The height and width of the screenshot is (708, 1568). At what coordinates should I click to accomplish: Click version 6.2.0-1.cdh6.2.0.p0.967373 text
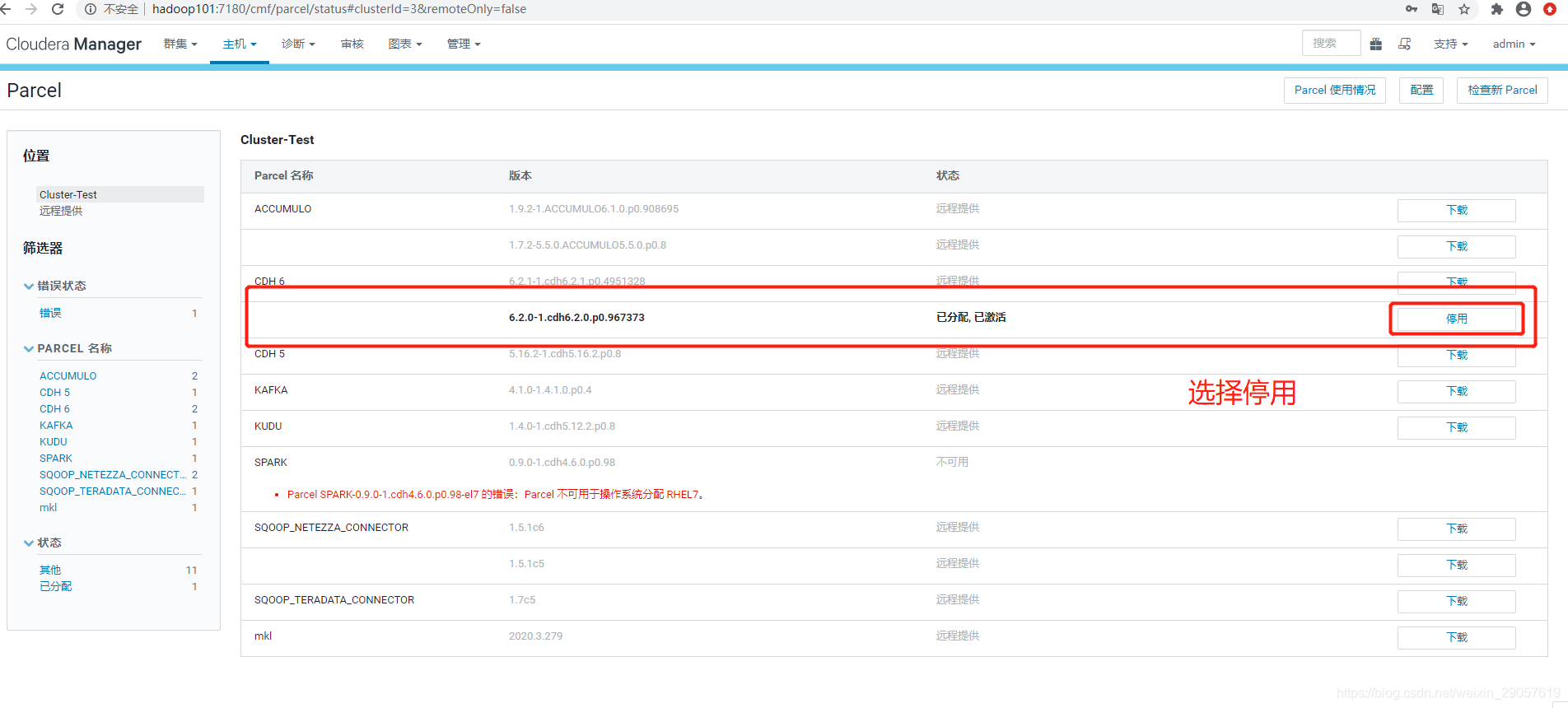point(576,317)
